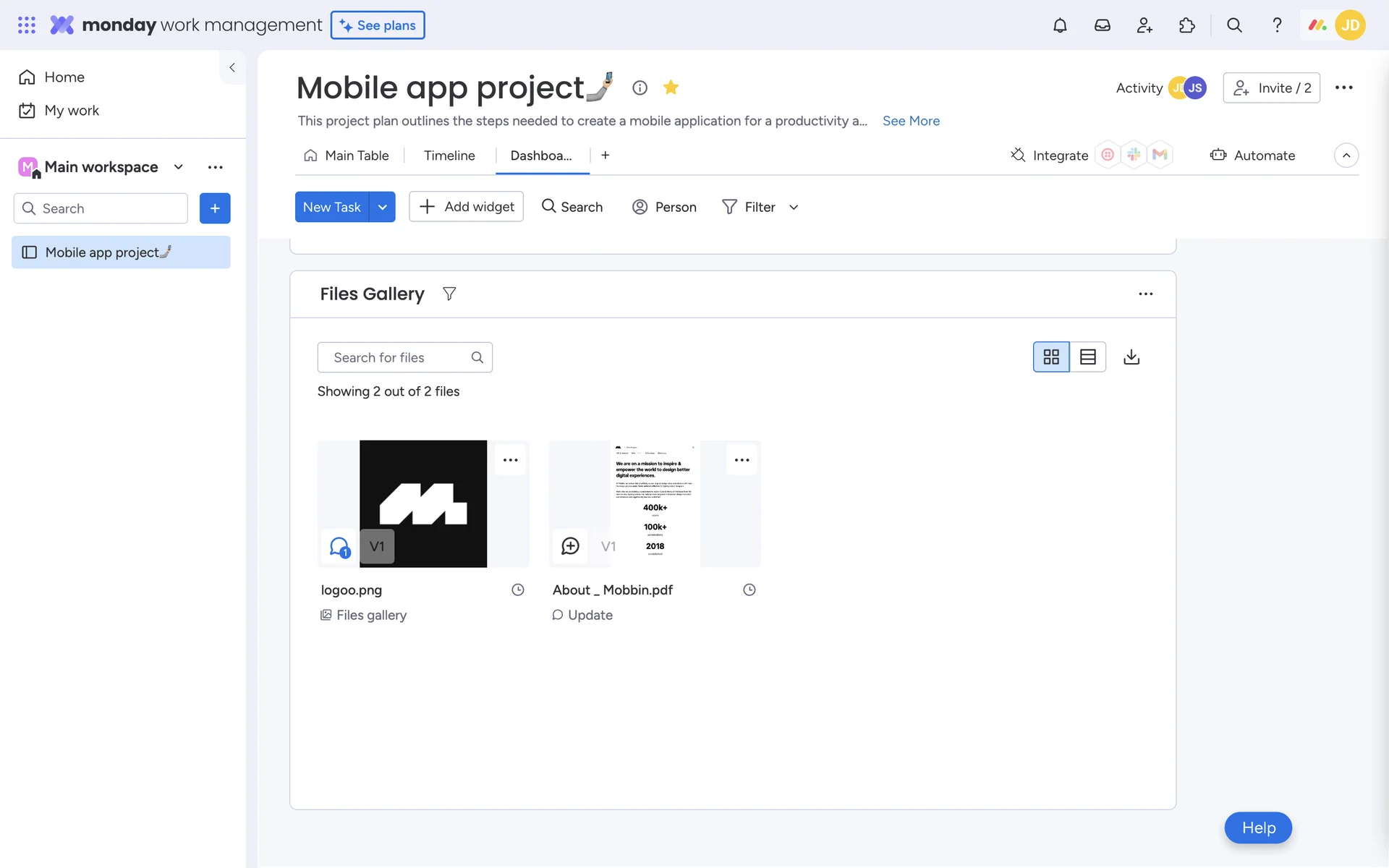Download all files from the gallery
The width and height of the screenshot is (1389, 868).
1131,357
